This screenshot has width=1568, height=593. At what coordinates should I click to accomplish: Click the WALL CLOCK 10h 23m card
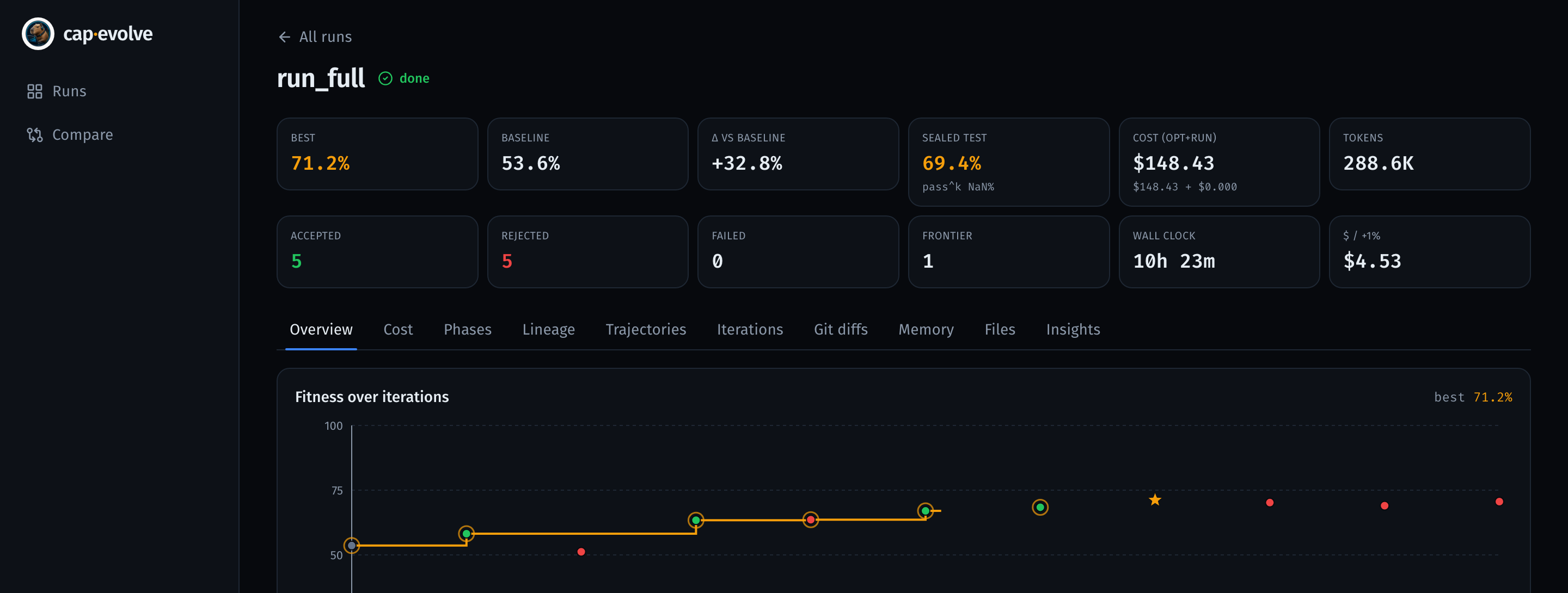coord(1219,252)
